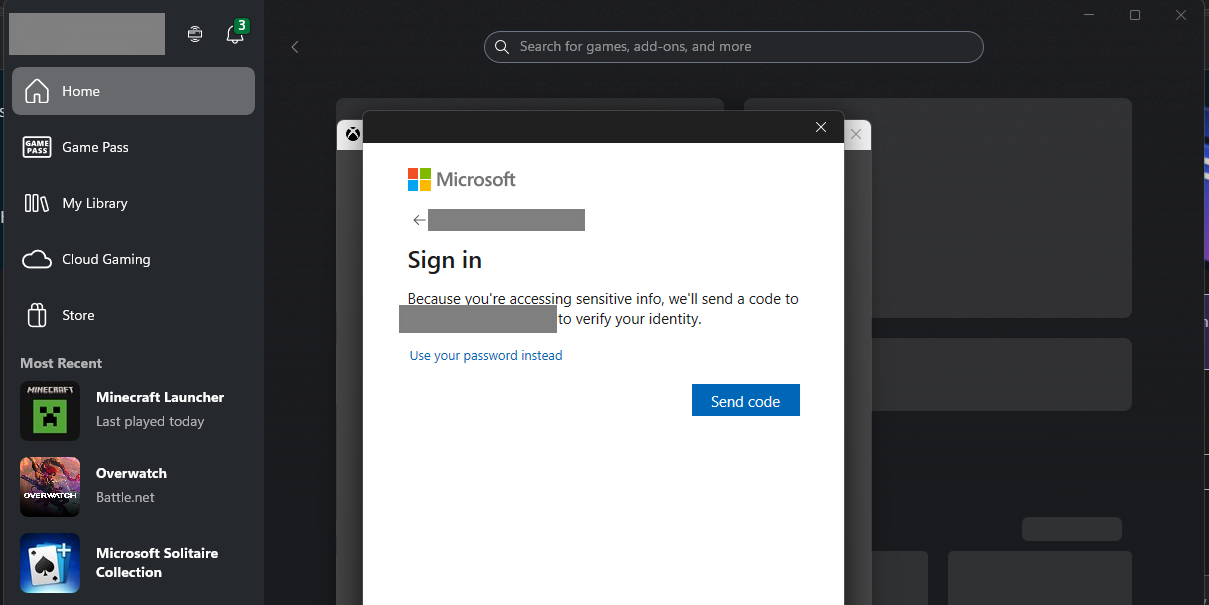
Task: Focus the search games field
Action: click(734, 47)
